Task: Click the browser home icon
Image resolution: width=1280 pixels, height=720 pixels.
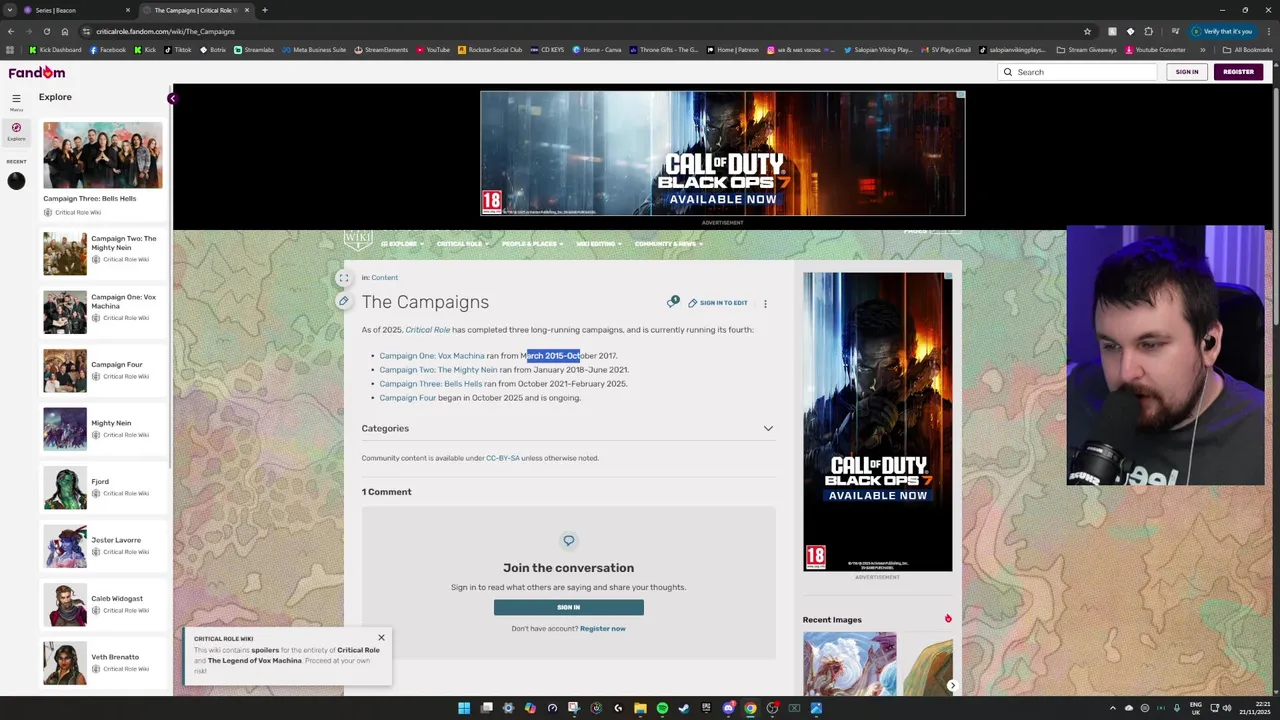Action: [x=64, y=31]
